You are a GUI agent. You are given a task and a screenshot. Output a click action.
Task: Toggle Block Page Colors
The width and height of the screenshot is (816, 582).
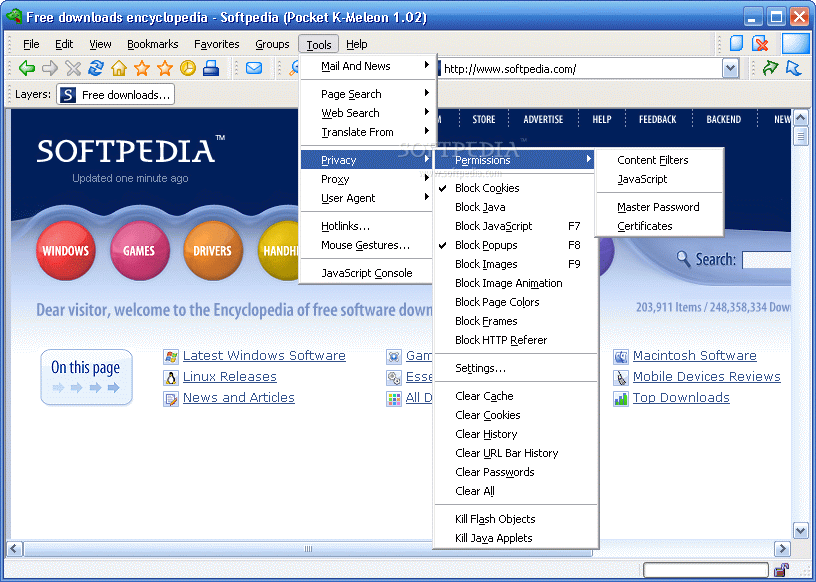click(515, 302)
